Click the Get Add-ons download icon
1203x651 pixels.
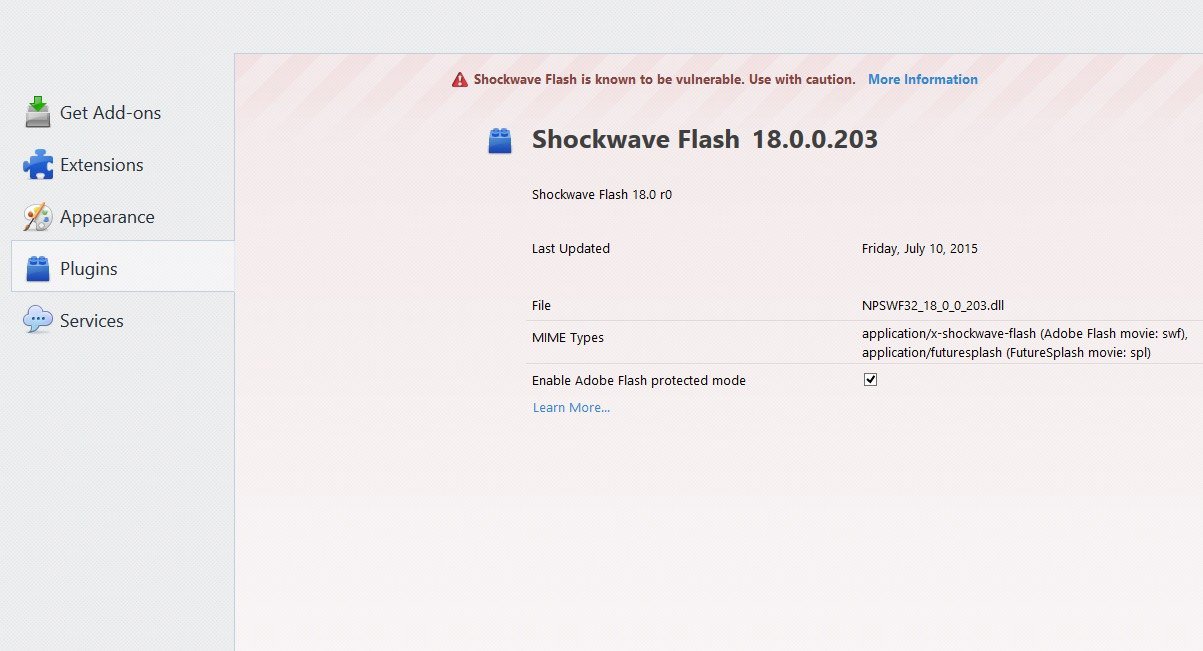point(38,112)
